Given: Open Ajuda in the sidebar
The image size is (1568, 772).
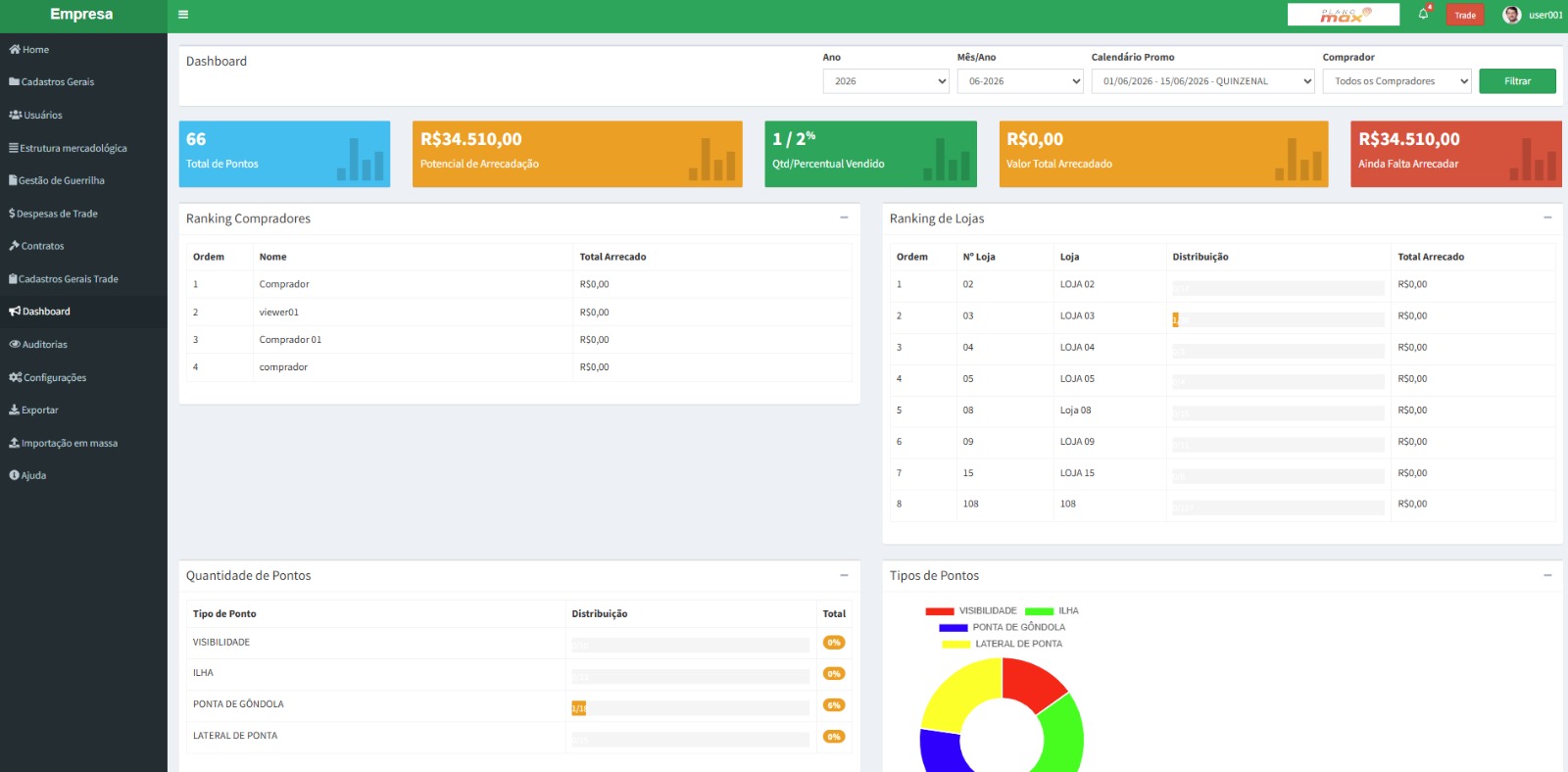Looking at the screenshot, I should [x=83, y=475].
